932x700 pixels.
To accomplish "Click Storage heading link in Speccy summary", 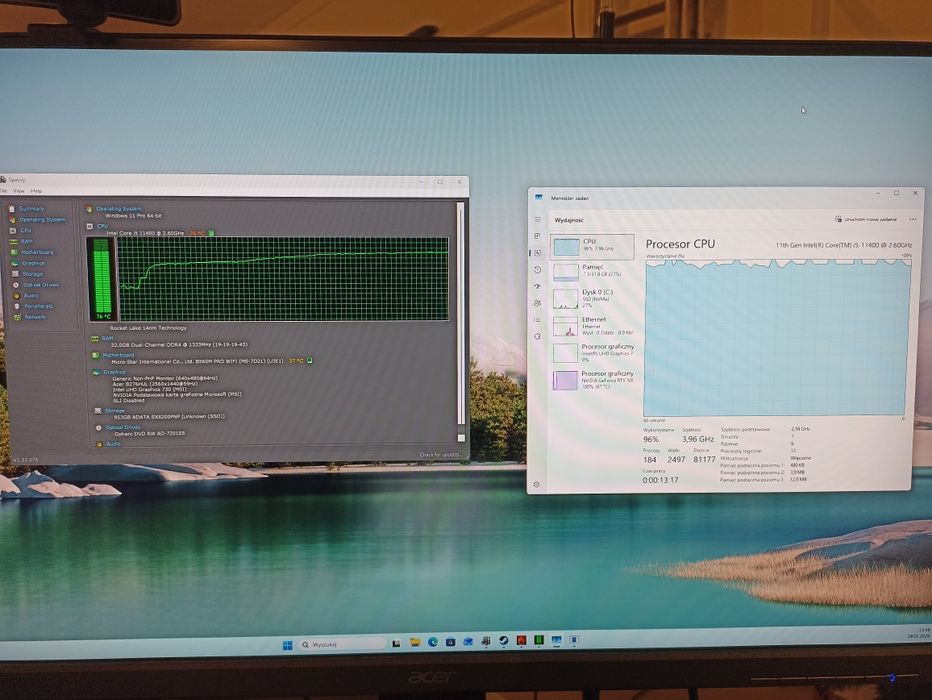I will click(115, 411).
